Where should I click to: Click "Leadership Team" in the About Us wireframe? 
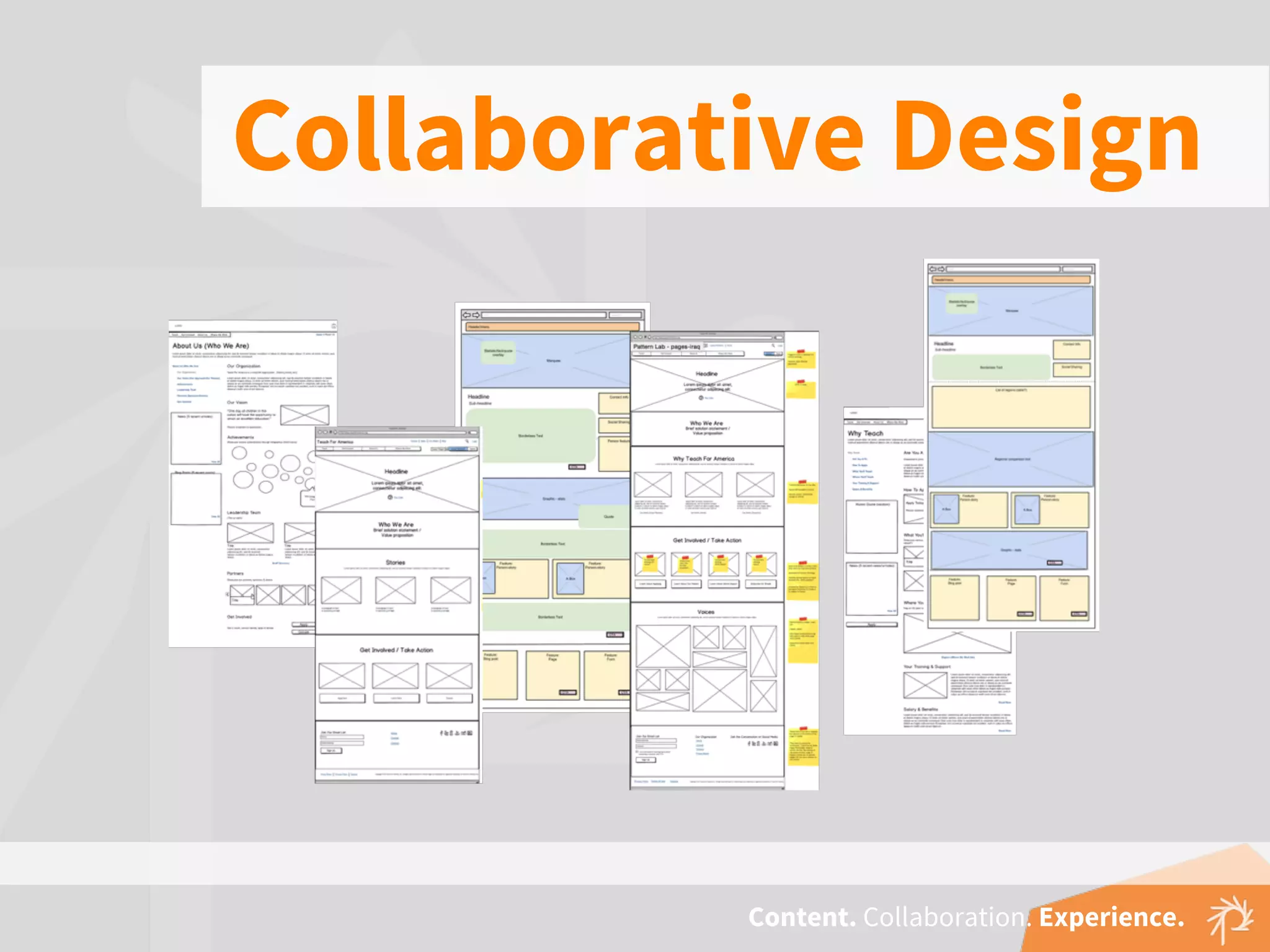point(244,513)
